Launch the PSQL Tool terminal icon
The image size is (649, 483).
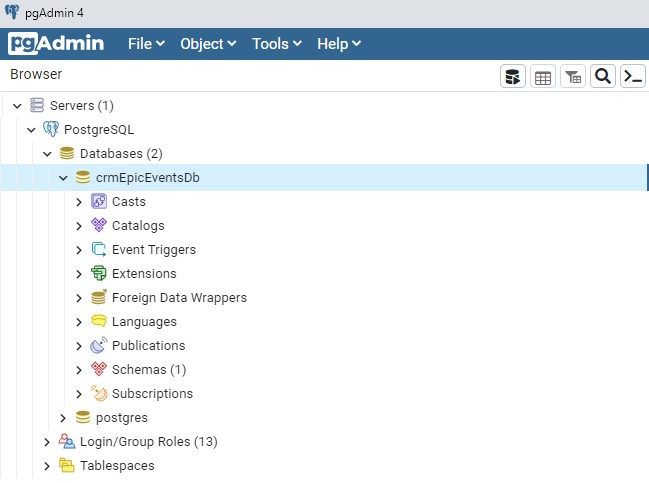(633, 76)
